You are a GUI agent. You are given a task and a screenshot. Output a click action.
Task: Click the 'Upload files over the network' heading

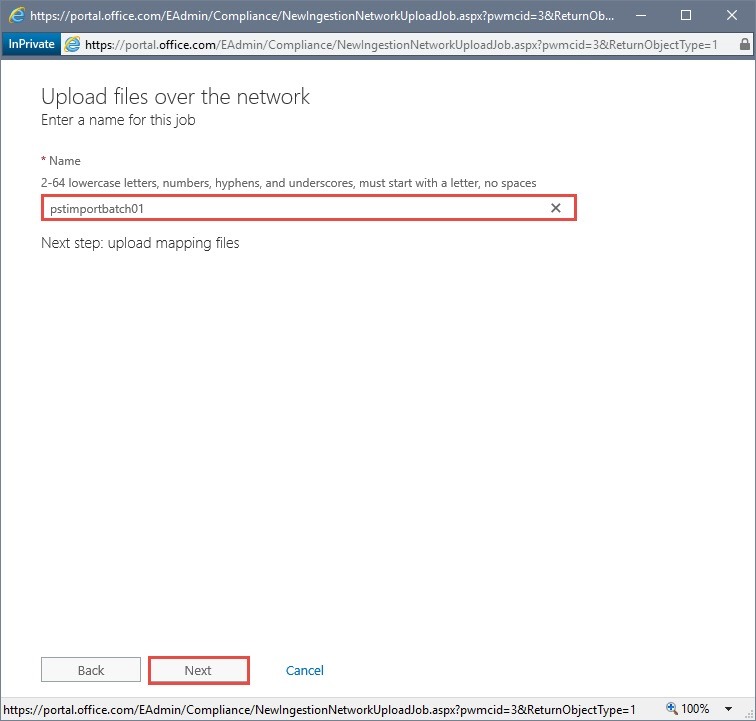175,96
